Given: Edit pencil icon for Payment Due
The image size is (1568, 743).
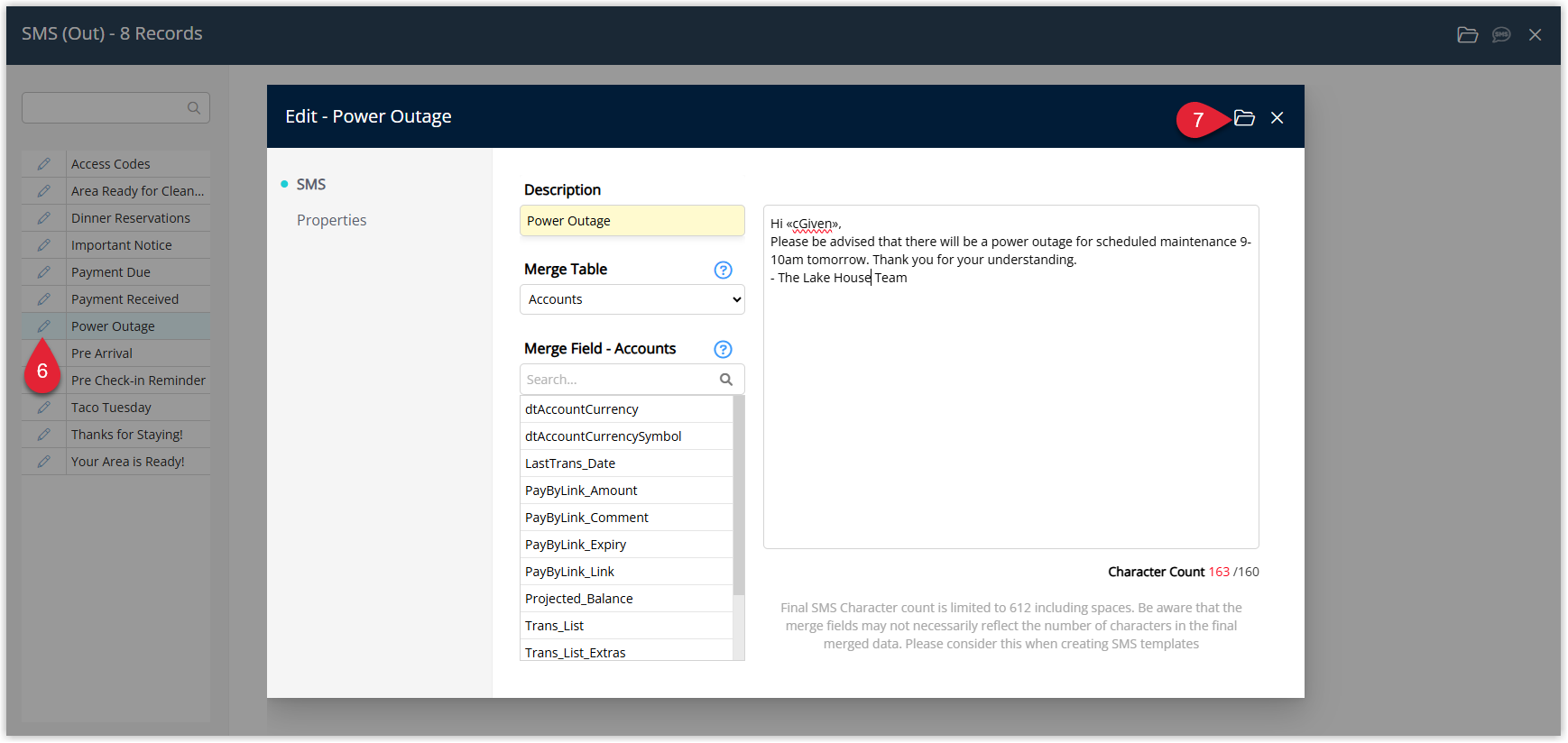Looking at the screenshot, I should tap(43, 272).
